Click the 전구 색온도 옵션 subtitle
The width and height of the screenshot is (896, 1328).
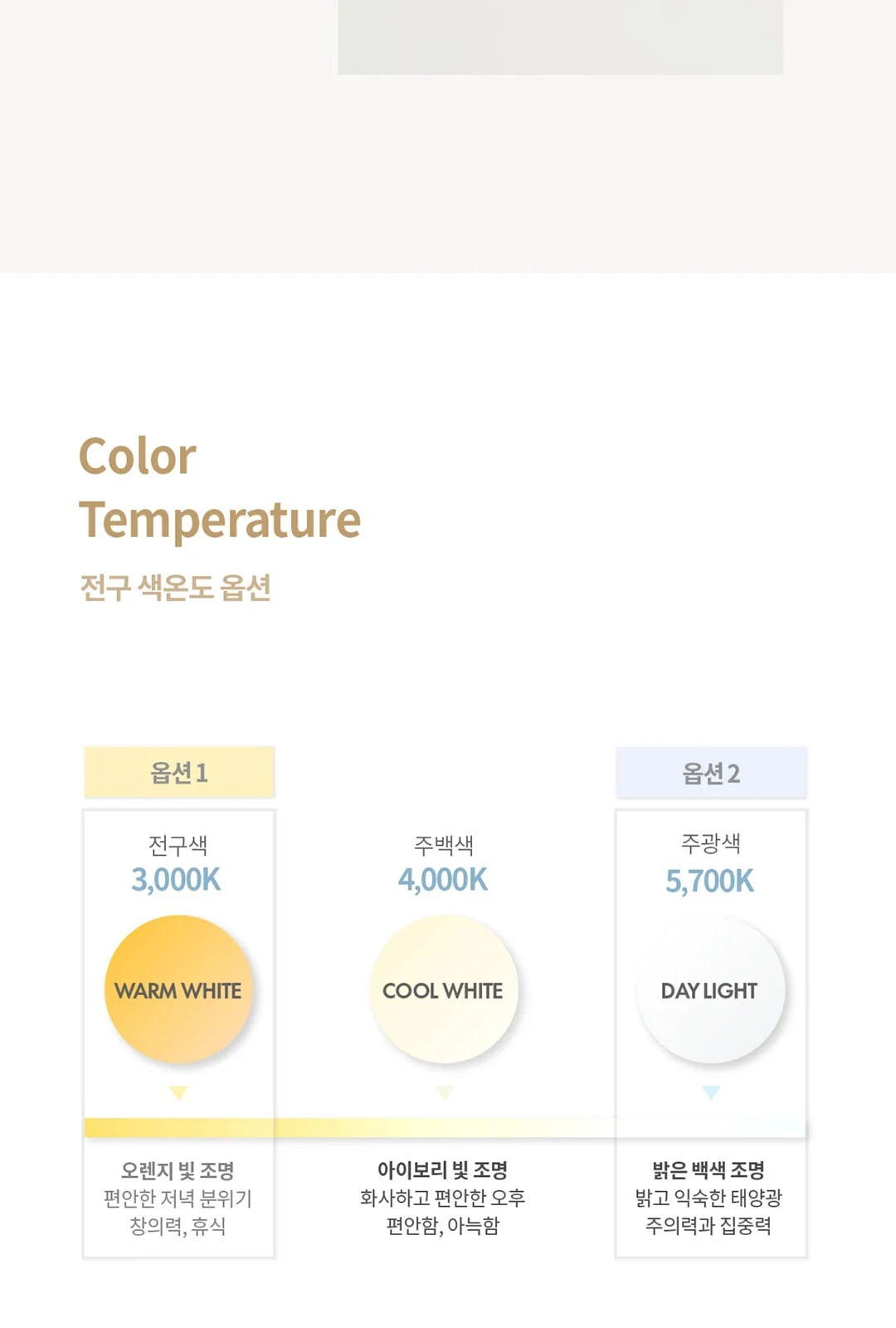pos(176,588)
